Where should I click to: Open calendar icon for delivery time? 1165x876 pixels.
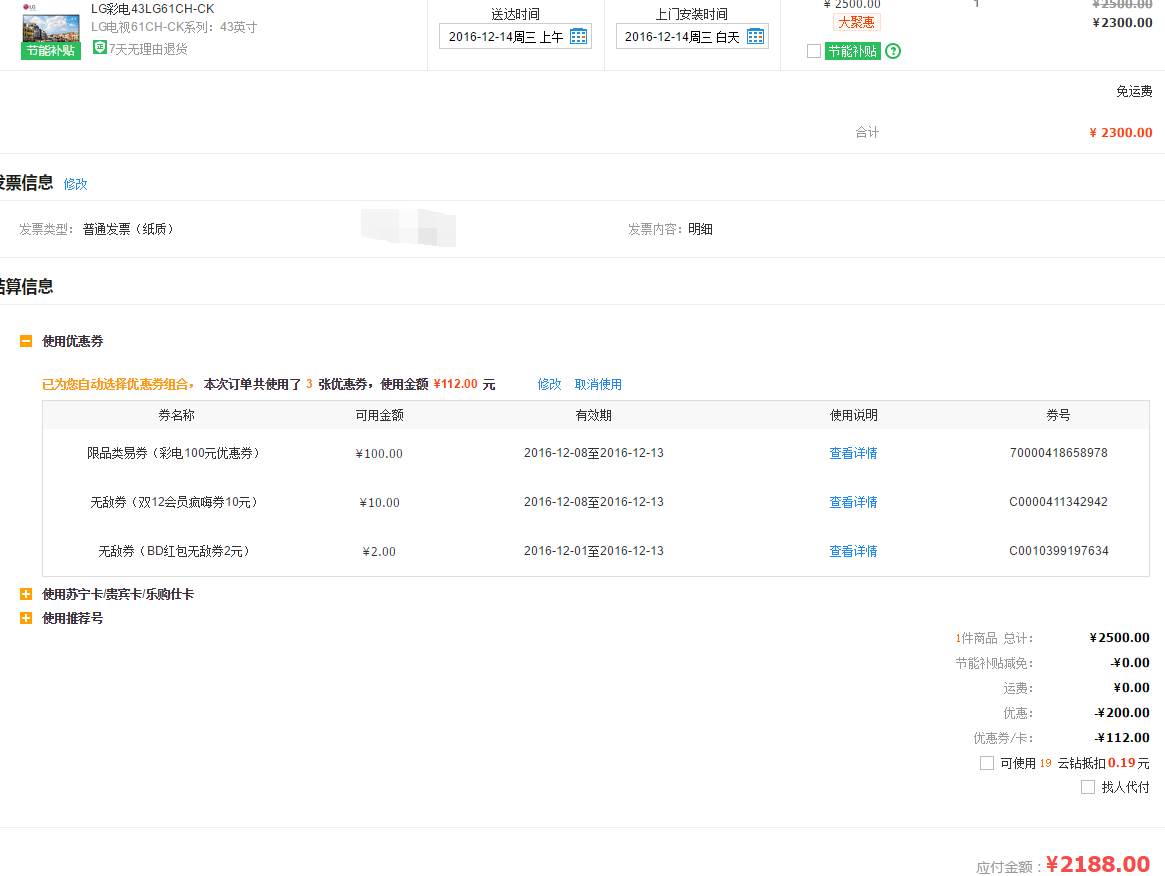click(x=578, y=36)
